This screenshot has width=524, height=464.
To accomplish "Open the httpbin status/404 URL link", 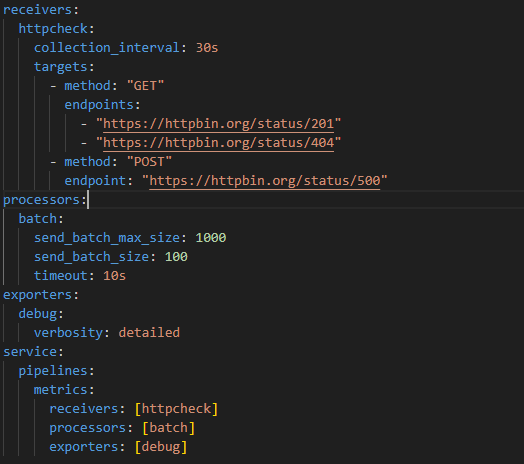I will click(x=219, y=143).
